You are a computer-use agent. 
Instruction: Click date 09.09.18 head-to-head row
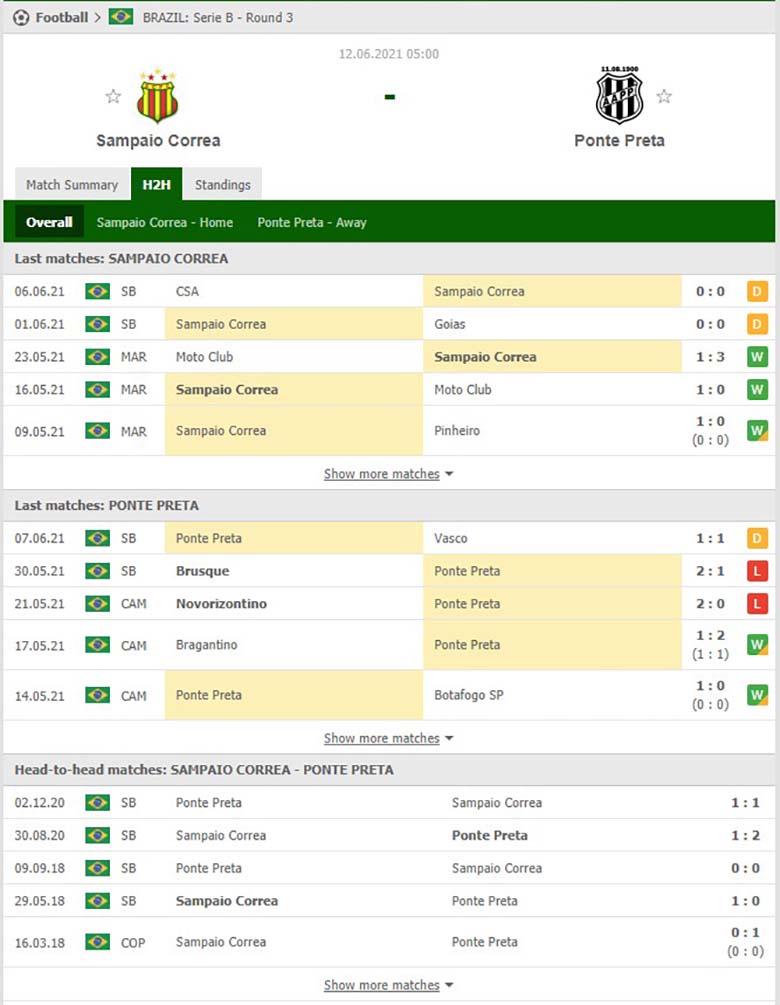tap(40, 868)
